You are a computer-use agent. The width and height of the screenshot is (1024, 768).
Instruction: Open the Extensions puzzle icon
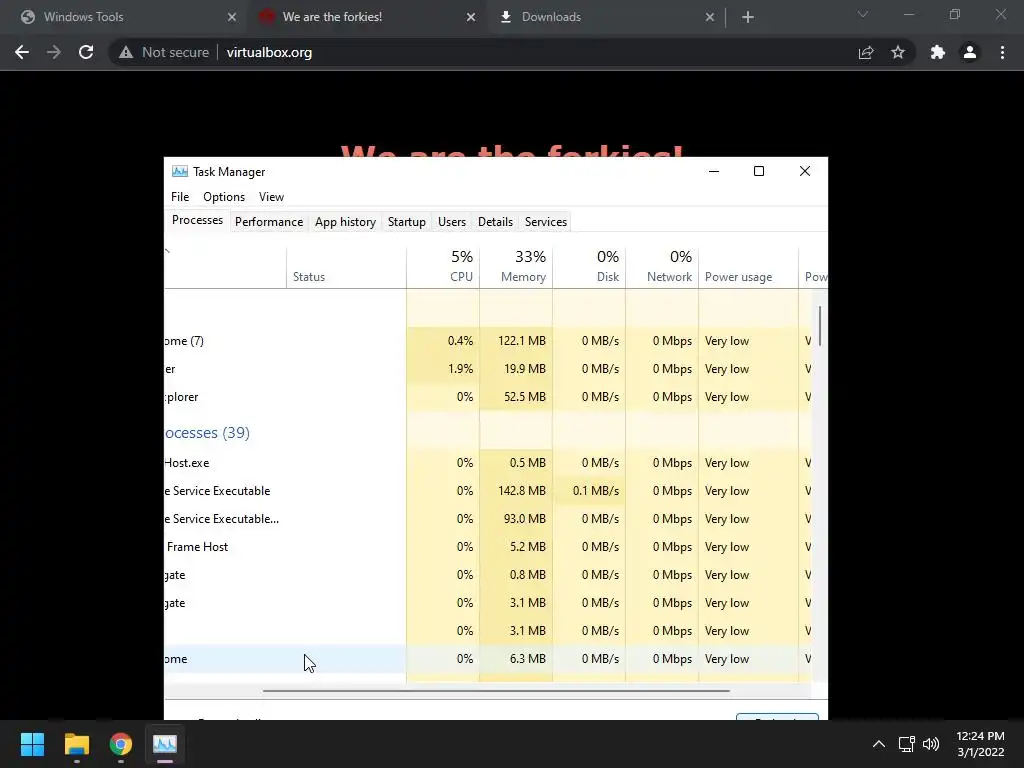[938, 52]
